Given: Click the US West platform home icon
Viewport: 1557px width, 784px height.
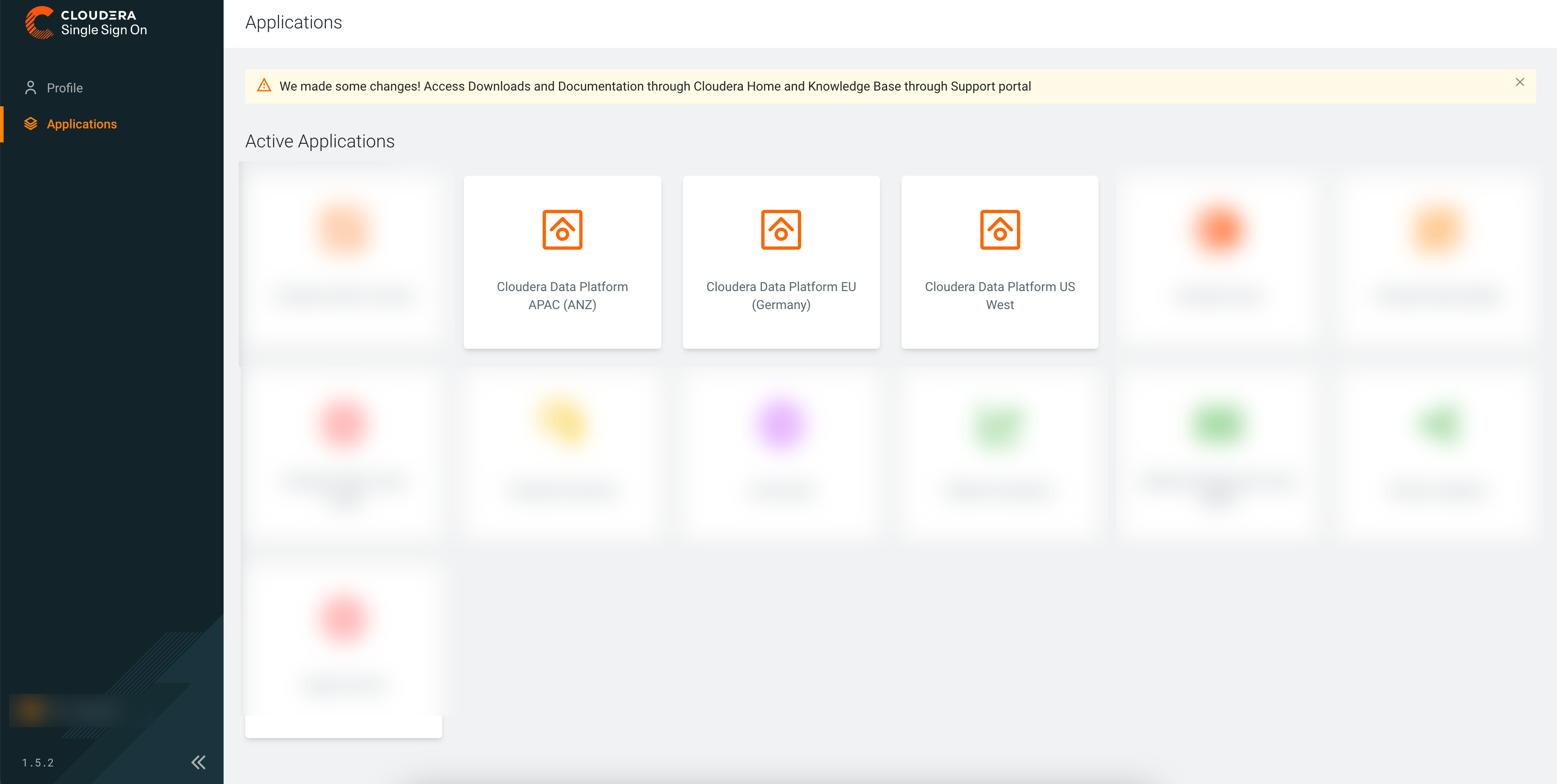Looking at the screenshot, I should (999, 229).
